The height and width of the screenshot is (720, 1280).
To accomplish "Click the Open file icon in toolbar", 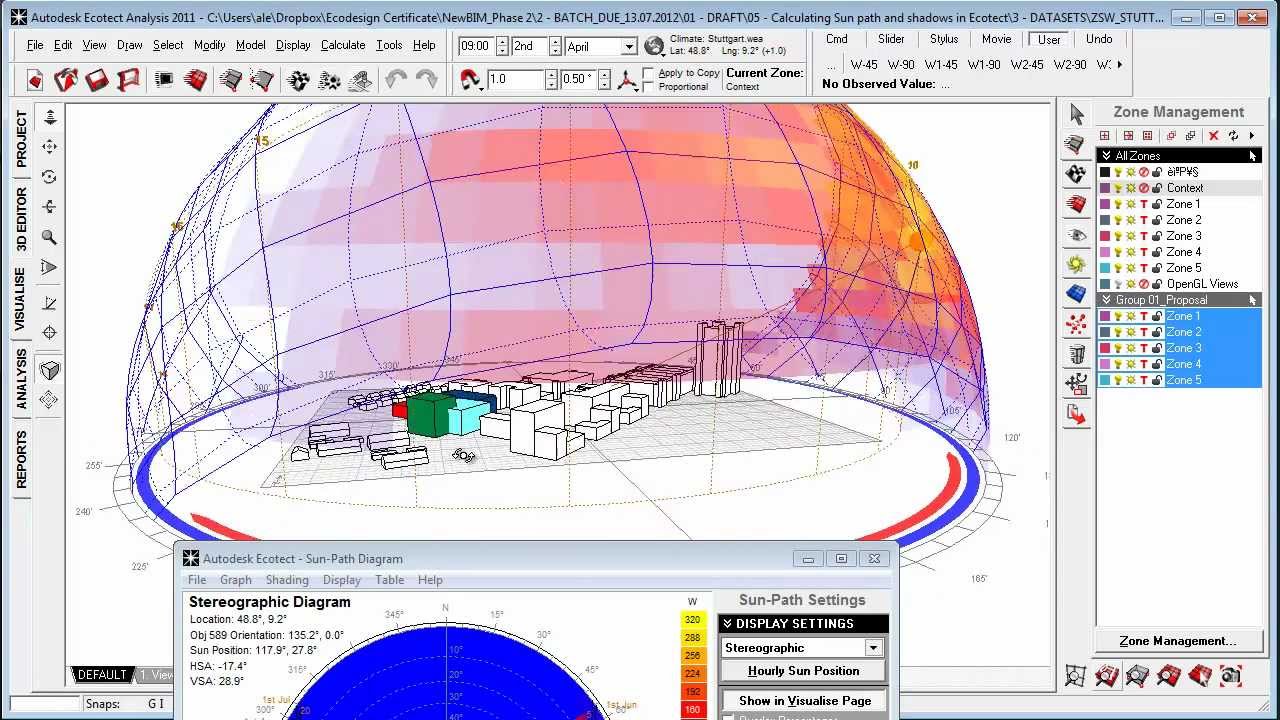I will [66, 80].
